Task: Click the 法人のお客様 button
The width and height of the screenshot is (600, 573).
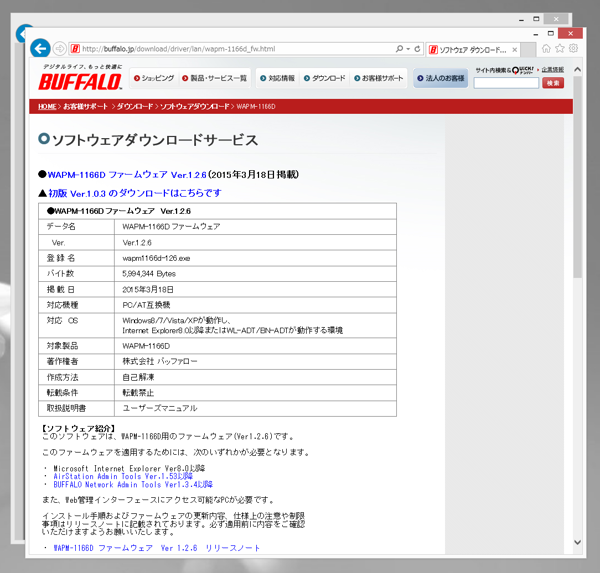Action: (440, 78)
